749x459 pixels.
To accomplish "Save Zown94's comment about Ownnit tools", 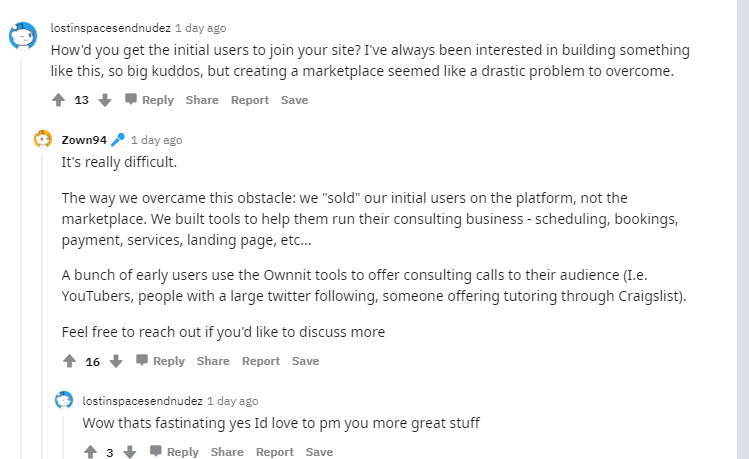I will 305,361.
